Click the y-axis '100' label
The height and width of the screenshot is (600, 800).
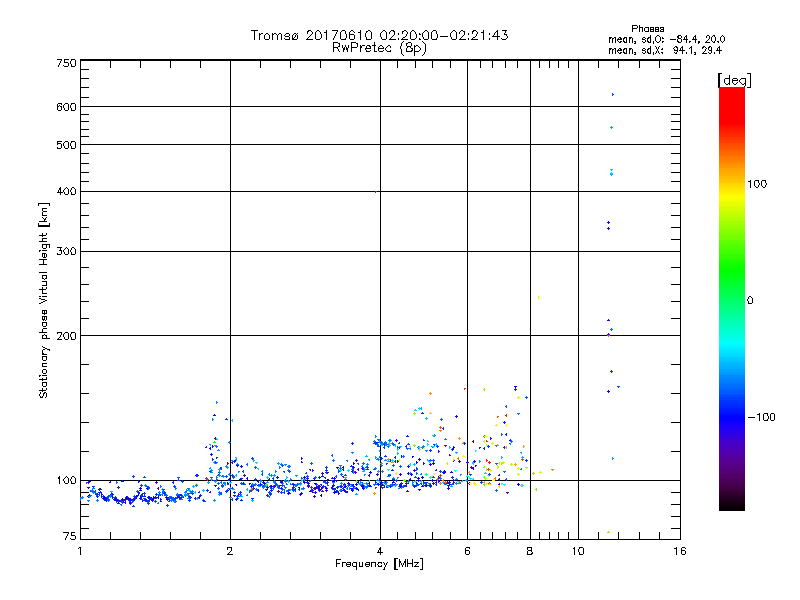(66, 481)
